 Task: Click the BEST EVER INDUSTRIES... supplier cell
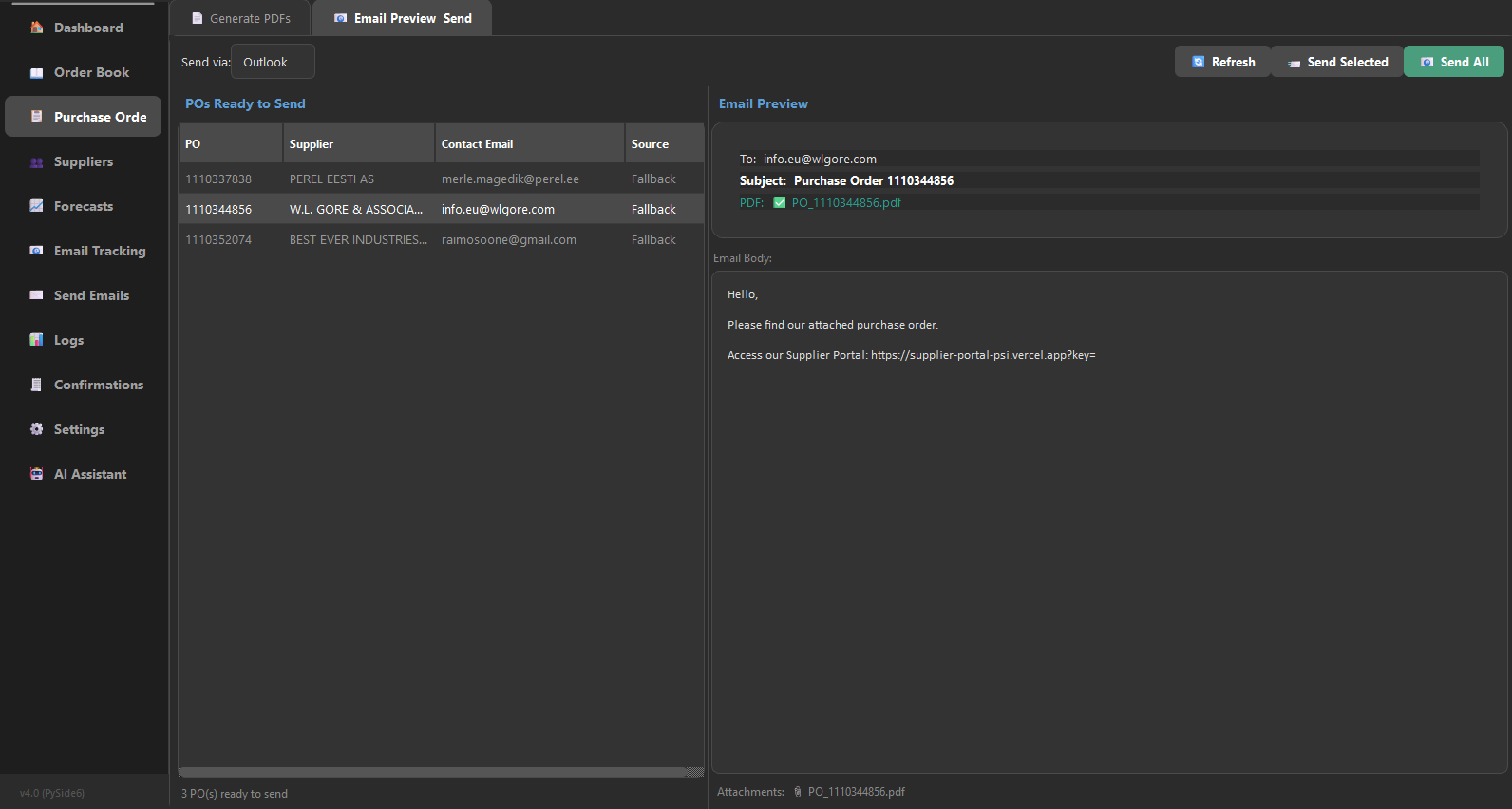tap(359, 239)
